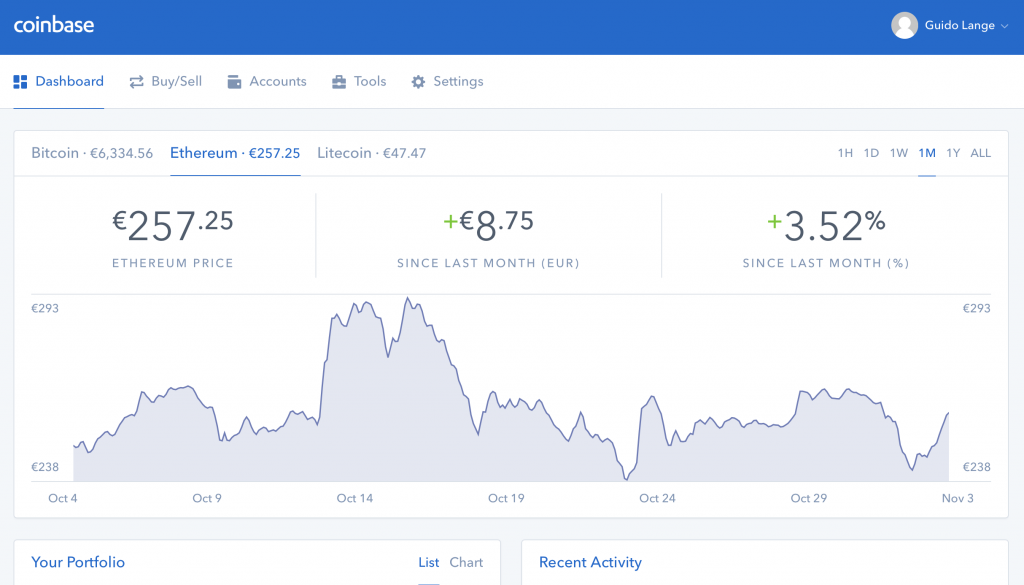The width and height of the screenshot is (1024, 585).
Task: Click the Oct 9 date label
Action: point(207,498)
